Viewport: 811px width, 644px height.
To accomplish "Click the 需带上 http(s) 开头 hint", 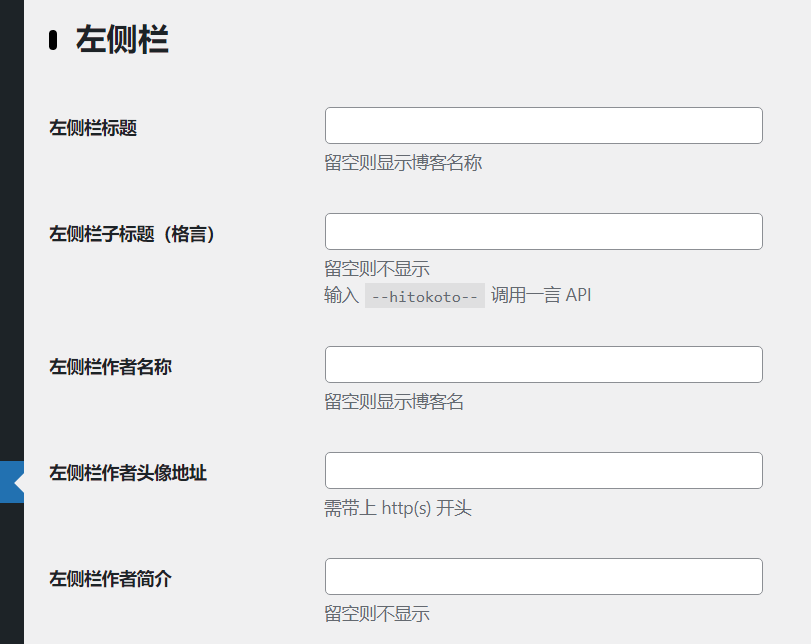I will (x=398, y=508).
